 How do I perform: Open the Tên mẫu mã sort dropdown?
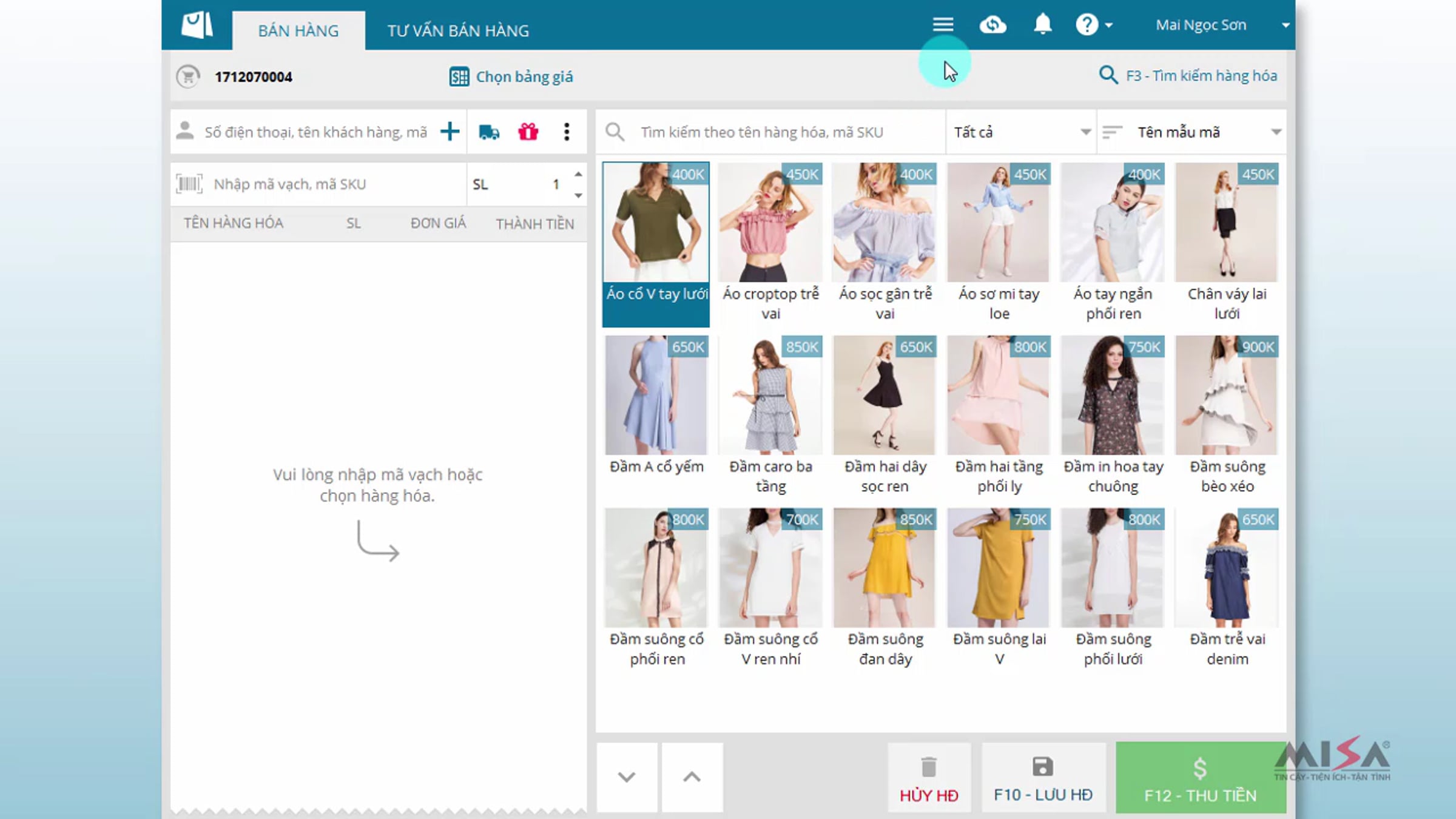1191,132
